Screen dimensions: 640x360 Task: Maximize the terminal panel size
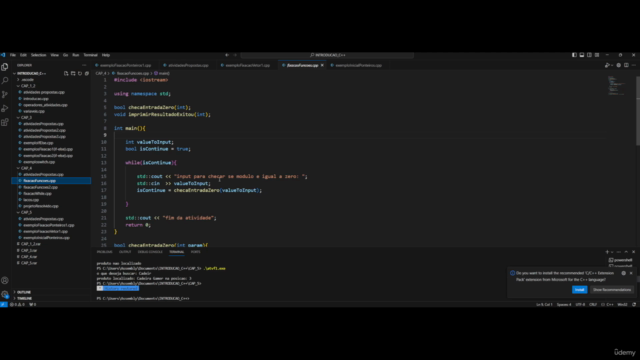(x=626, y=252)
